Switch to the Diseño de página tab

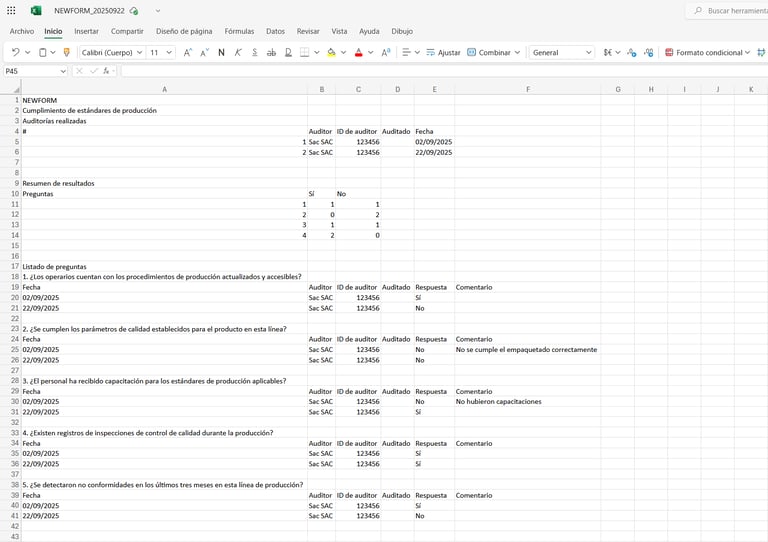click(x=184, y=31)
